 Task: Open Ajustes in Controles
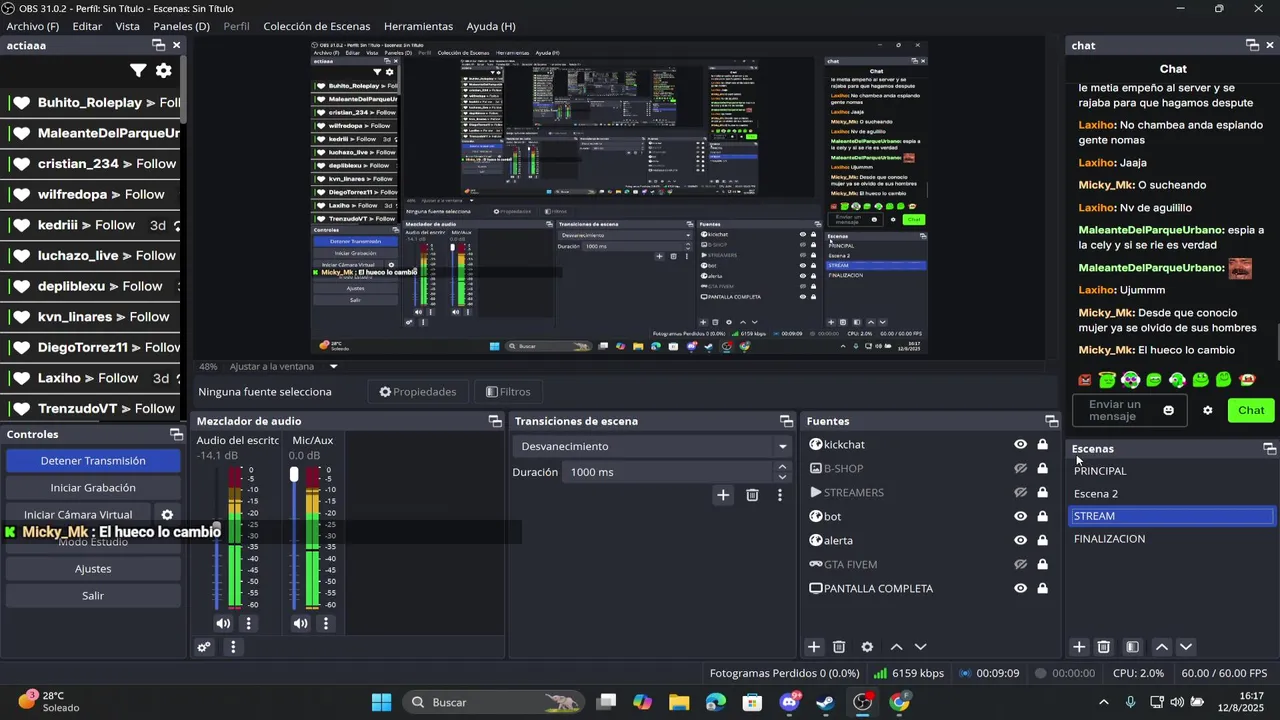[93, 569]
